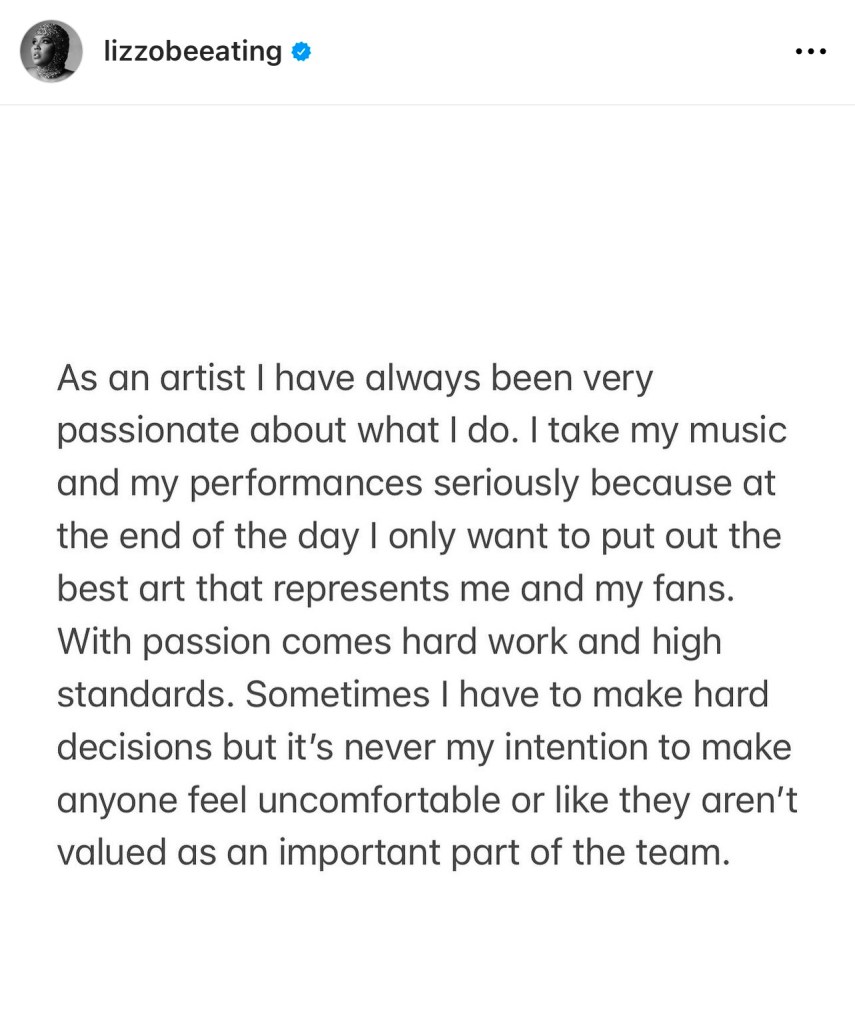Viewport: 855px width, 1023px height.
Task: Tap the line starting "the end of the day"
Action: coord(419,536)
